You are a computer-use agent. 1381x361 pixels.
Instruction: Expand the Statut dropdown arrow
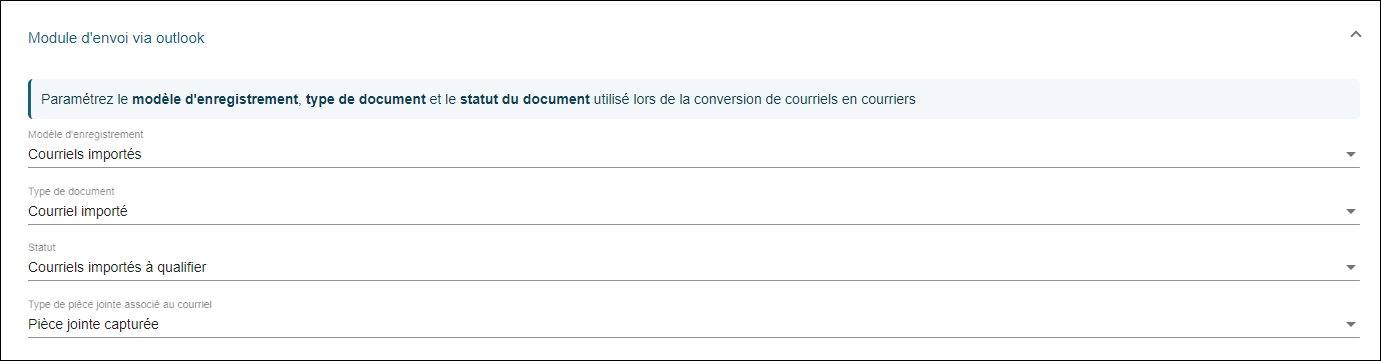1351,268
